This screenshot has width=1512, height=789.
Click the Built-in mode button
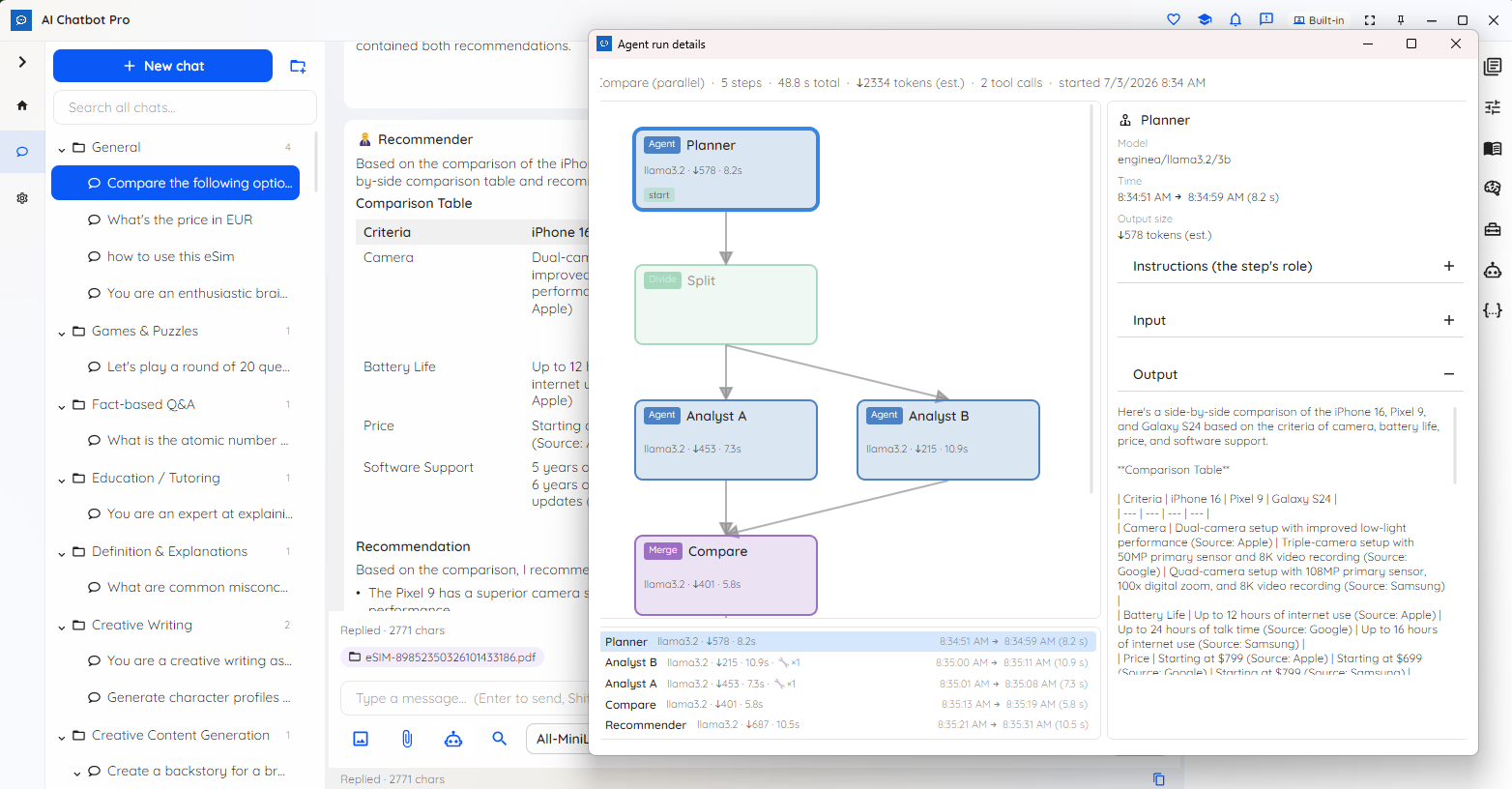click(x=1319, y=20)
